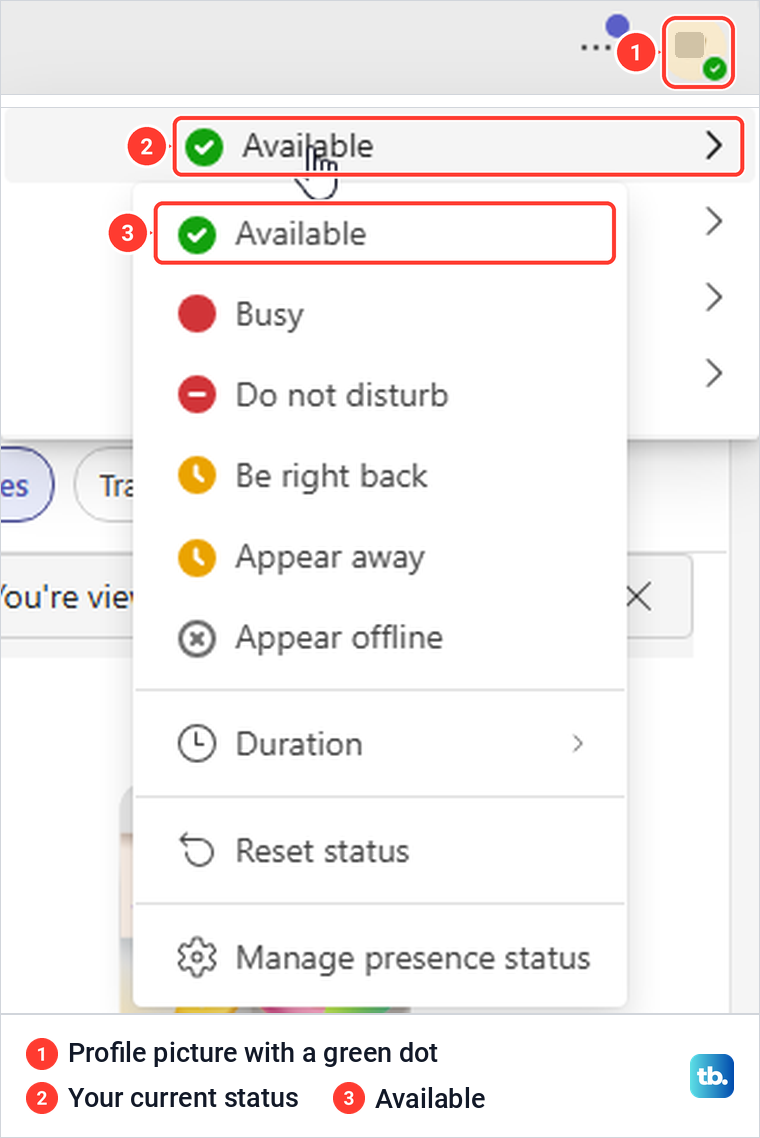Click the Duration clock icon
Image resolution: width=760 pixels, height=1138 pixels.
click(197, 744)
